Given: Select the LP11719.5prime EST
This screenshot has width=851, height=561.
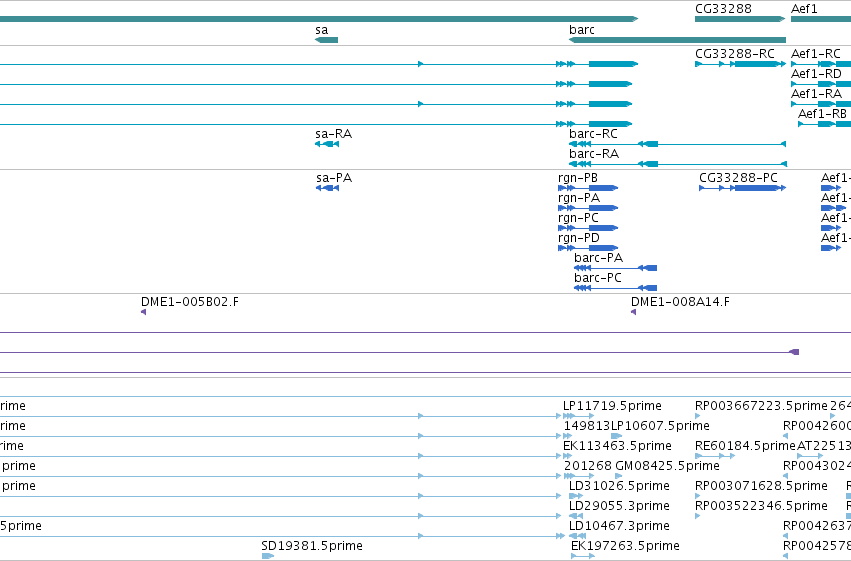Looking at the screenshot, I should [612, 406].
